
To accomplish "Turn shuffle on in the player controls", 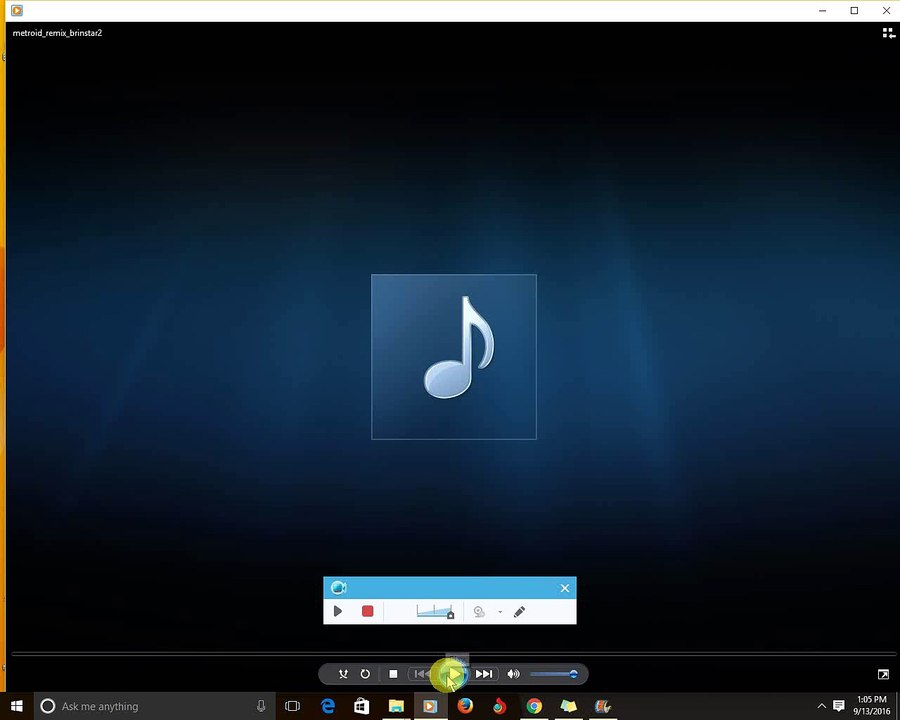I will (343, 674).
